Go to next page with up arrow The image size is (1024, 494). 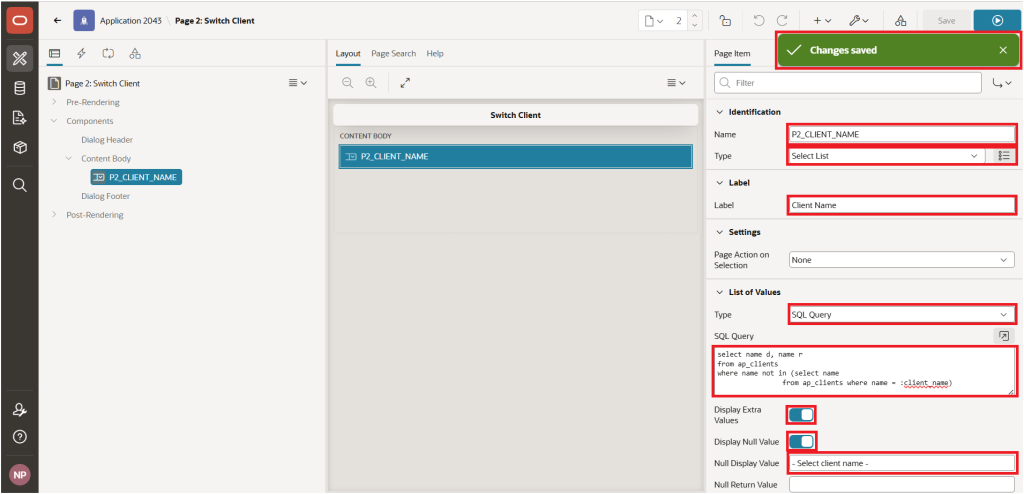click(x=694, y=16)
